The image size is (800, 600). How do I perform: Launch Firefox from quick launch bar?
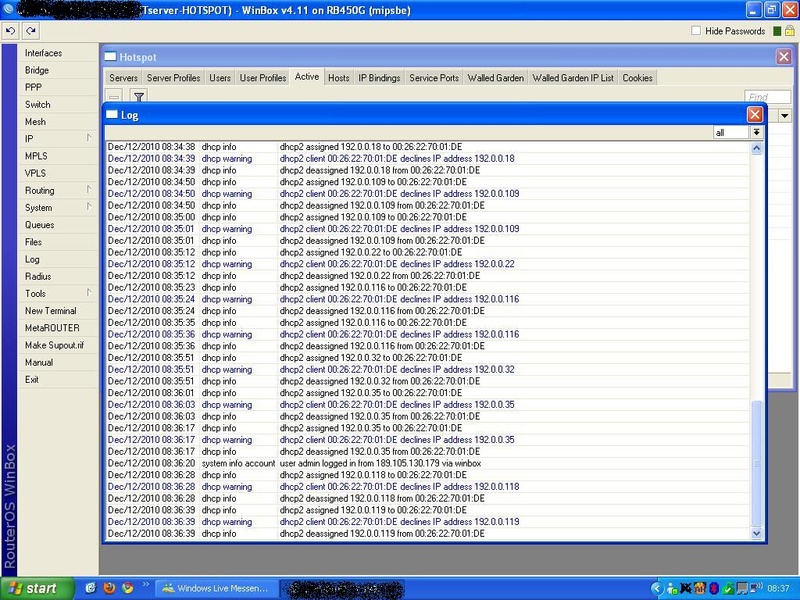click(109, 588)
